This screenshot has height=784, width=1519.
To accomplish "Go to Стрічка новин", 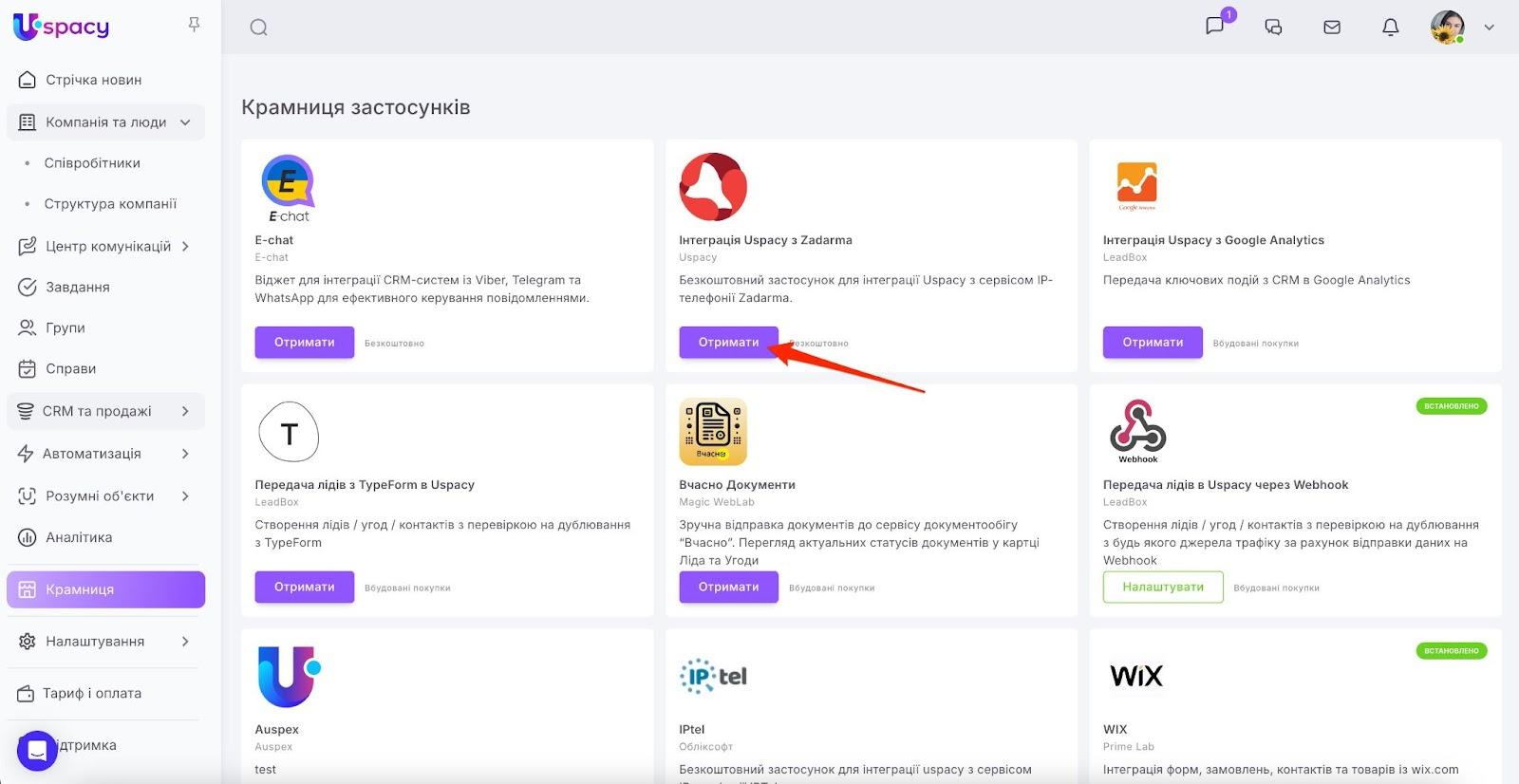I will point(93,80).
